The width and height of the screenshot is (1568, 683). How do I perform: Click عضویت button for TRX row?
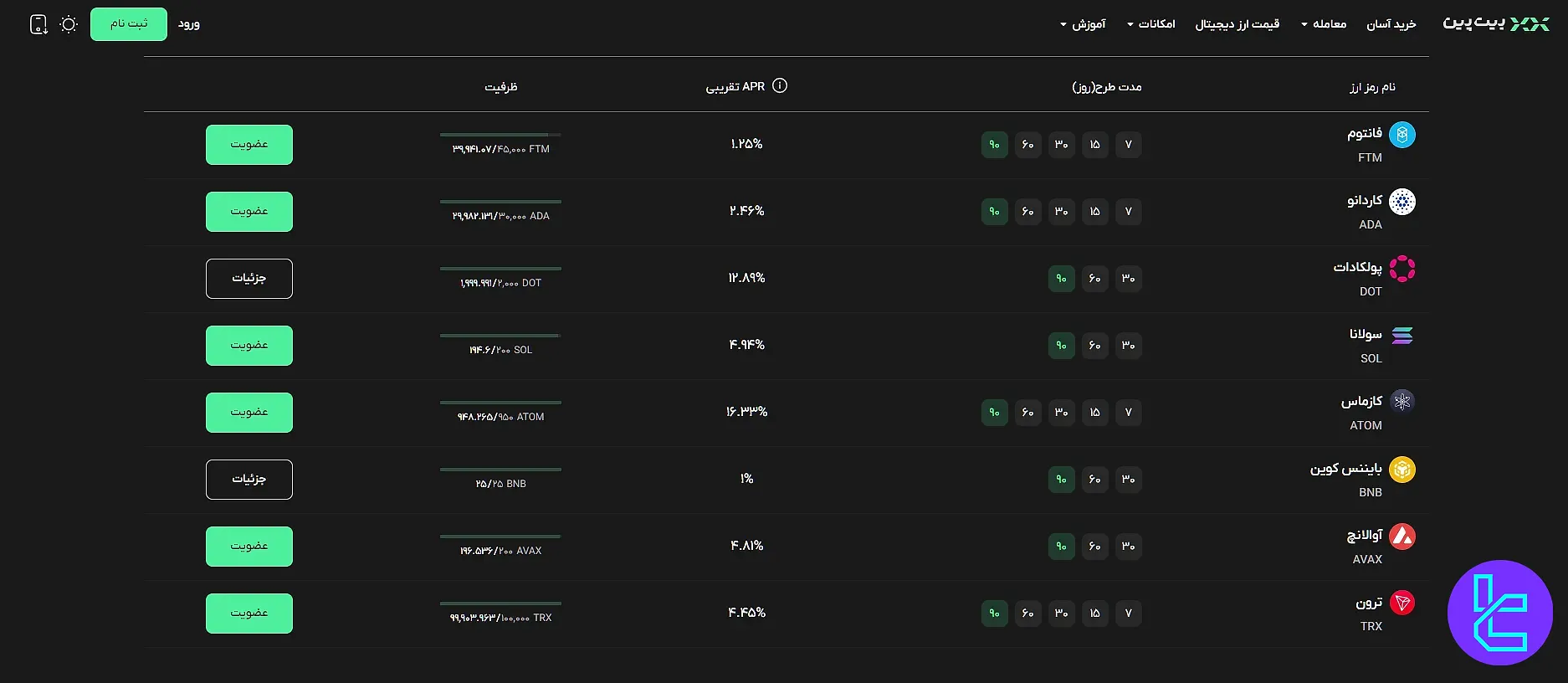tap(249, 614)
